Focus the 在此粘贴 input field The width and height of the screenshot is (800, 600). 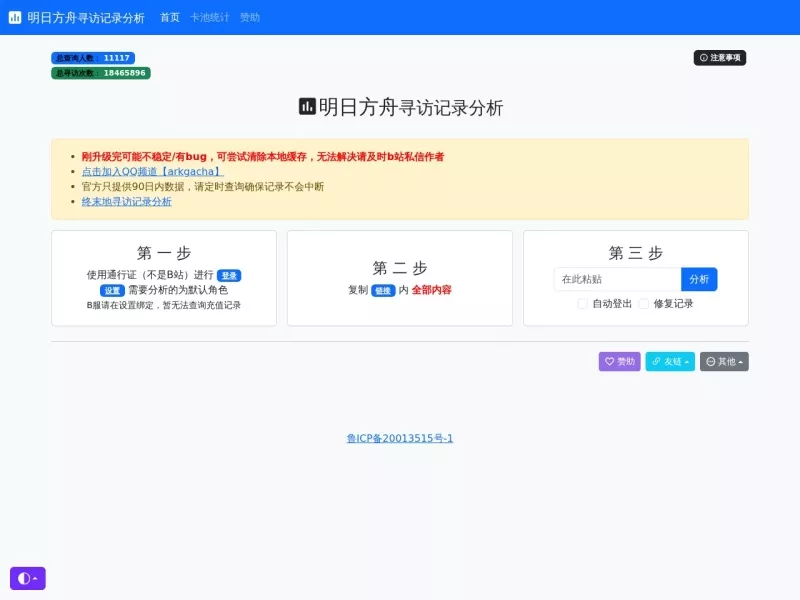[617, 279]
